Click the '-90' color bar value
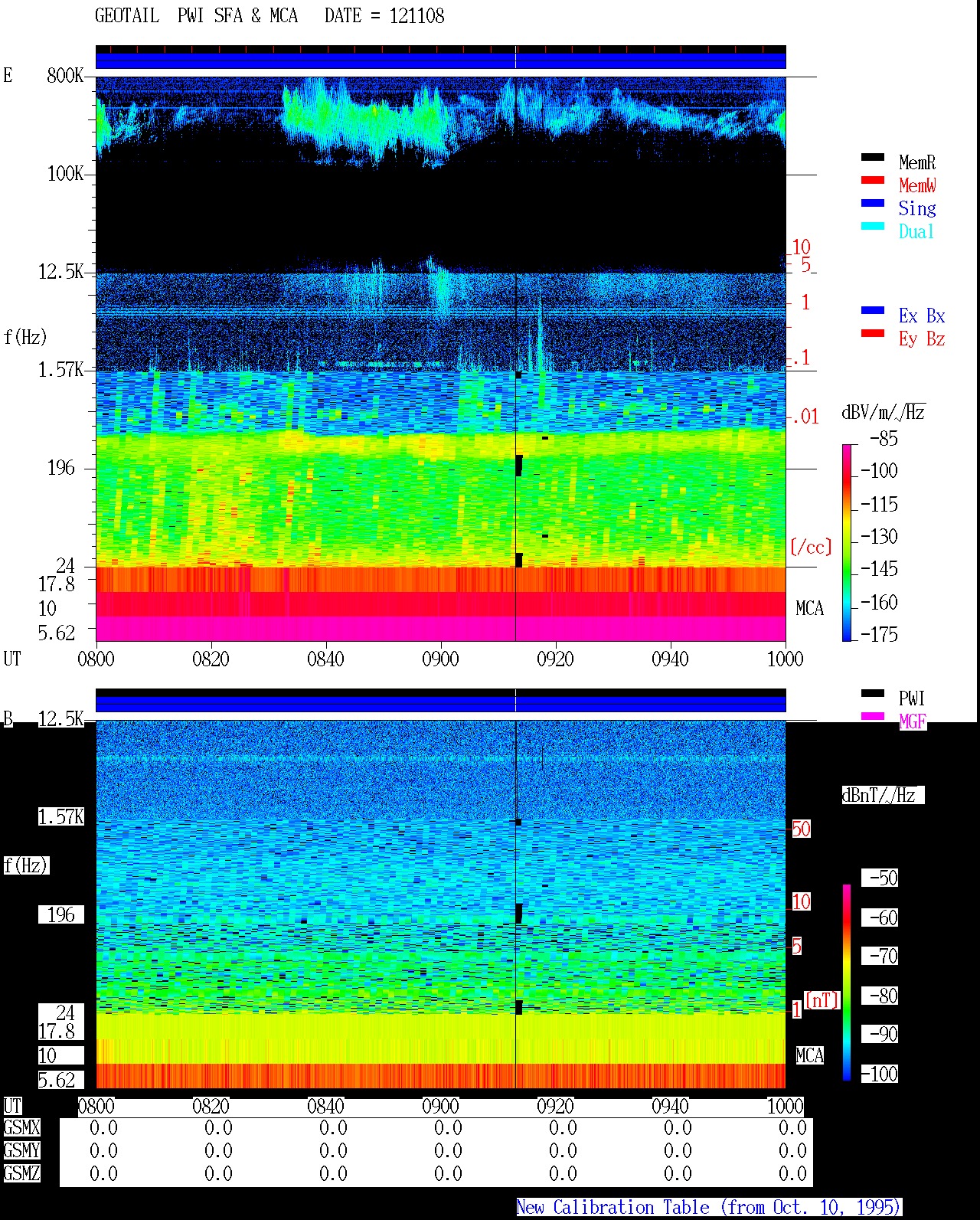The width and height of the screenshot is (980, 1220). [x=884, y=1035]
